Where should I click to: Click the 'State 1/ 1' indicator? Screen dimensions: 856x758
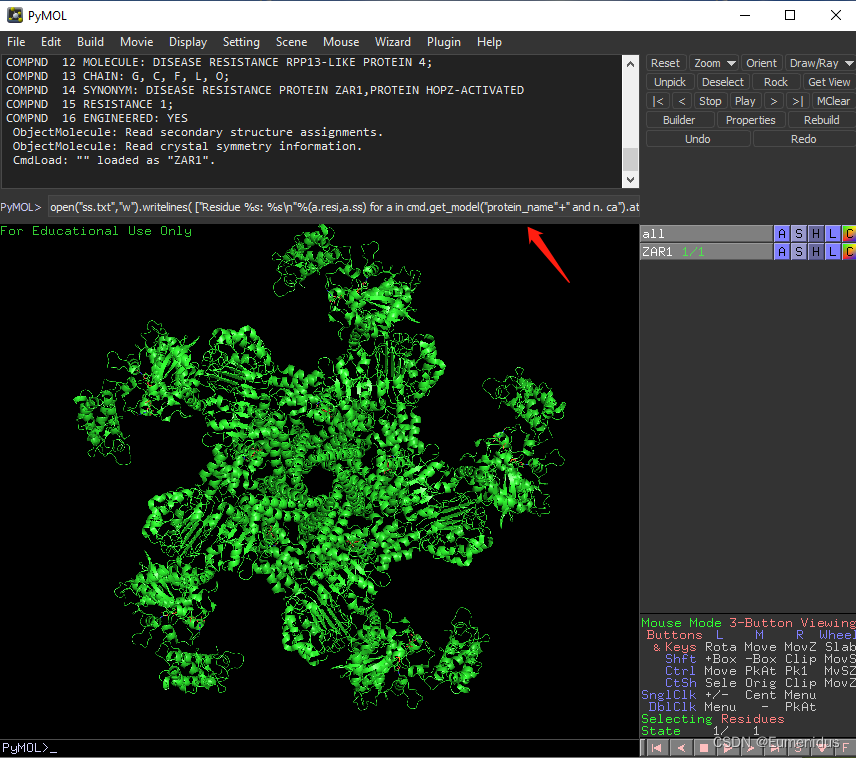click(700, 731)
